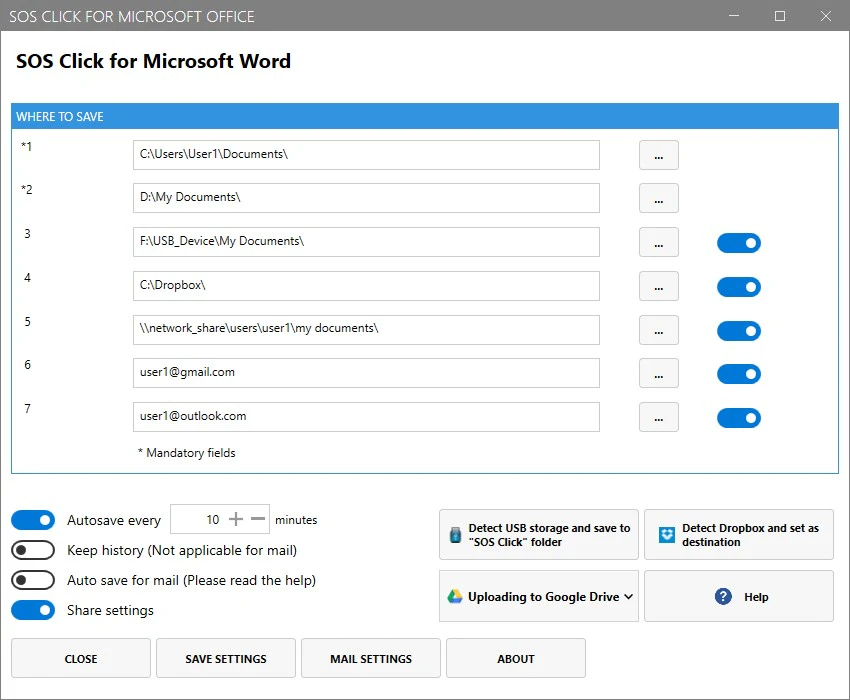Click the Google Drive icon
Viewport: 850px width, 700px height.
(x=455, y=596)
